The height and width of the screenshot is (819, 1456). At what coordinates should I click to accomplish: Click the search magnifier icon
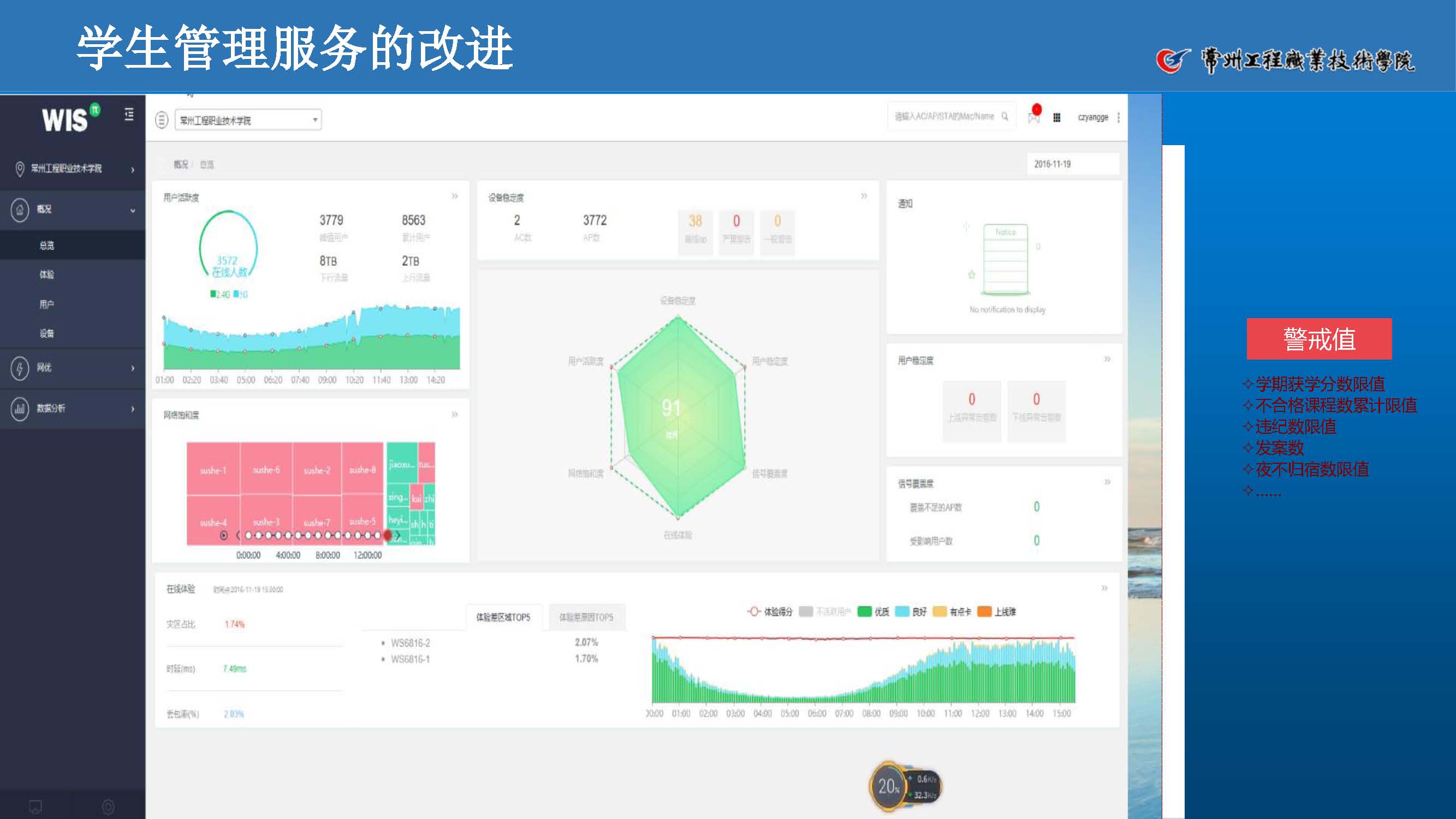coord(1005,116)
